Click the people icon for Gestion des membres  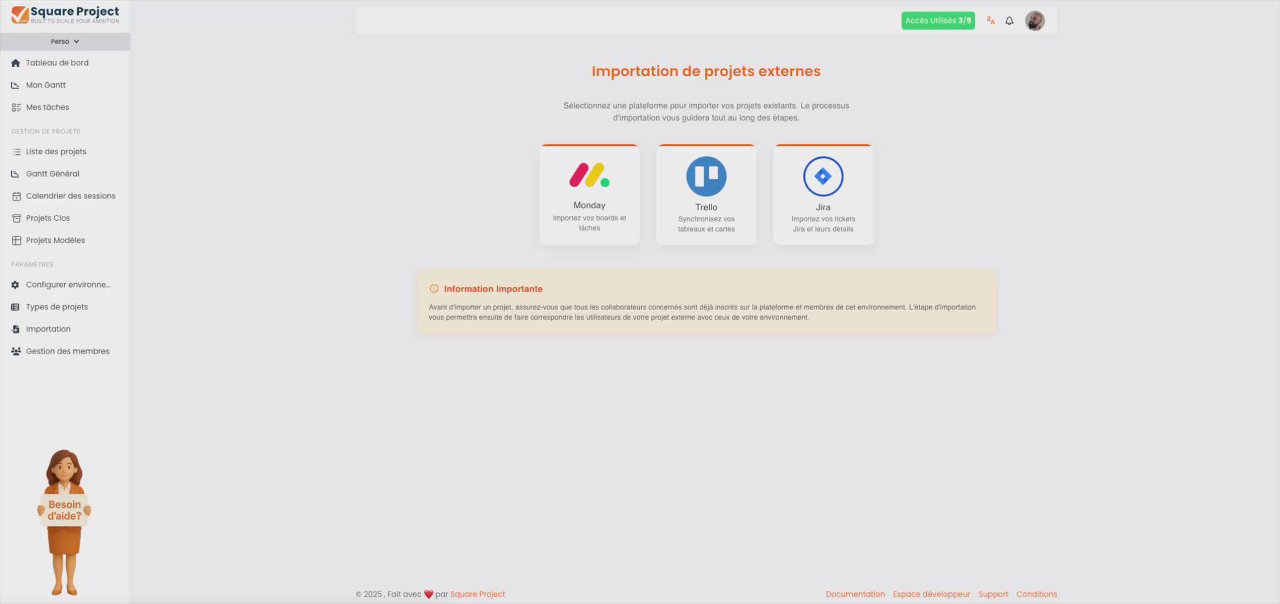(x=16, y=351)
